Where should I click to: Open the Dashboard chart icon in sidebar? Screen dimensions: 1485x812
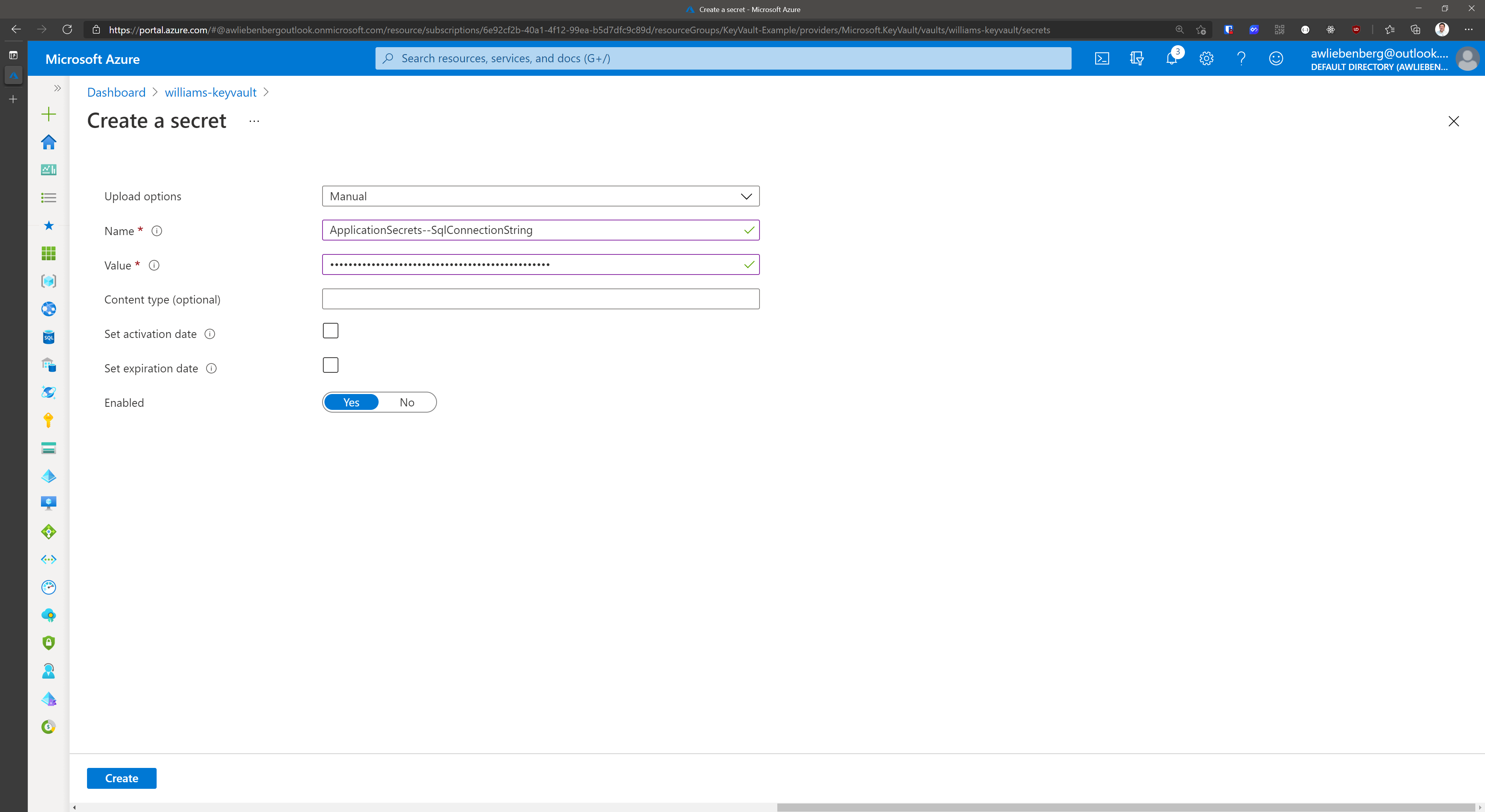coord(48,169)
